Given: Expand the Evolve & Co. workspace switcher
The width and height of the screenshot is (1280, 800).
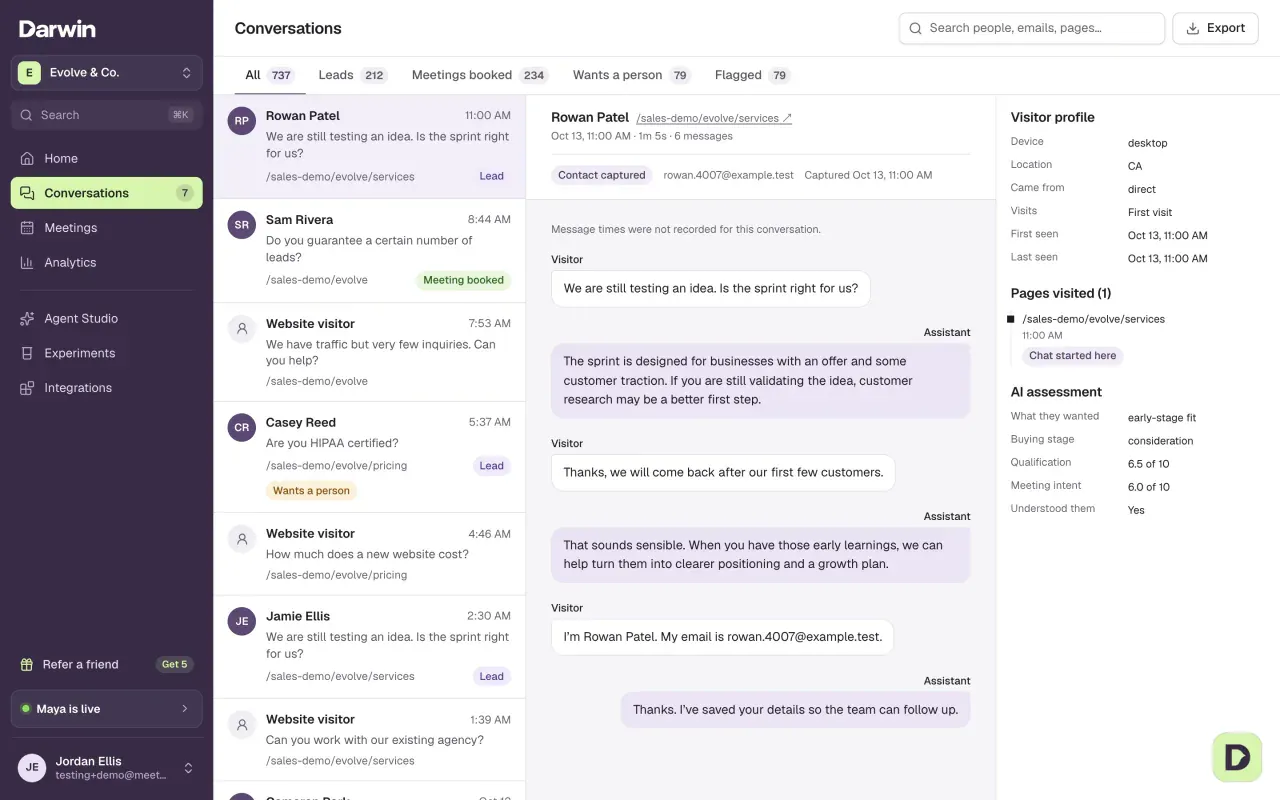Looking at the screenshot, I should pyautogui.click(x=106, y=73).
